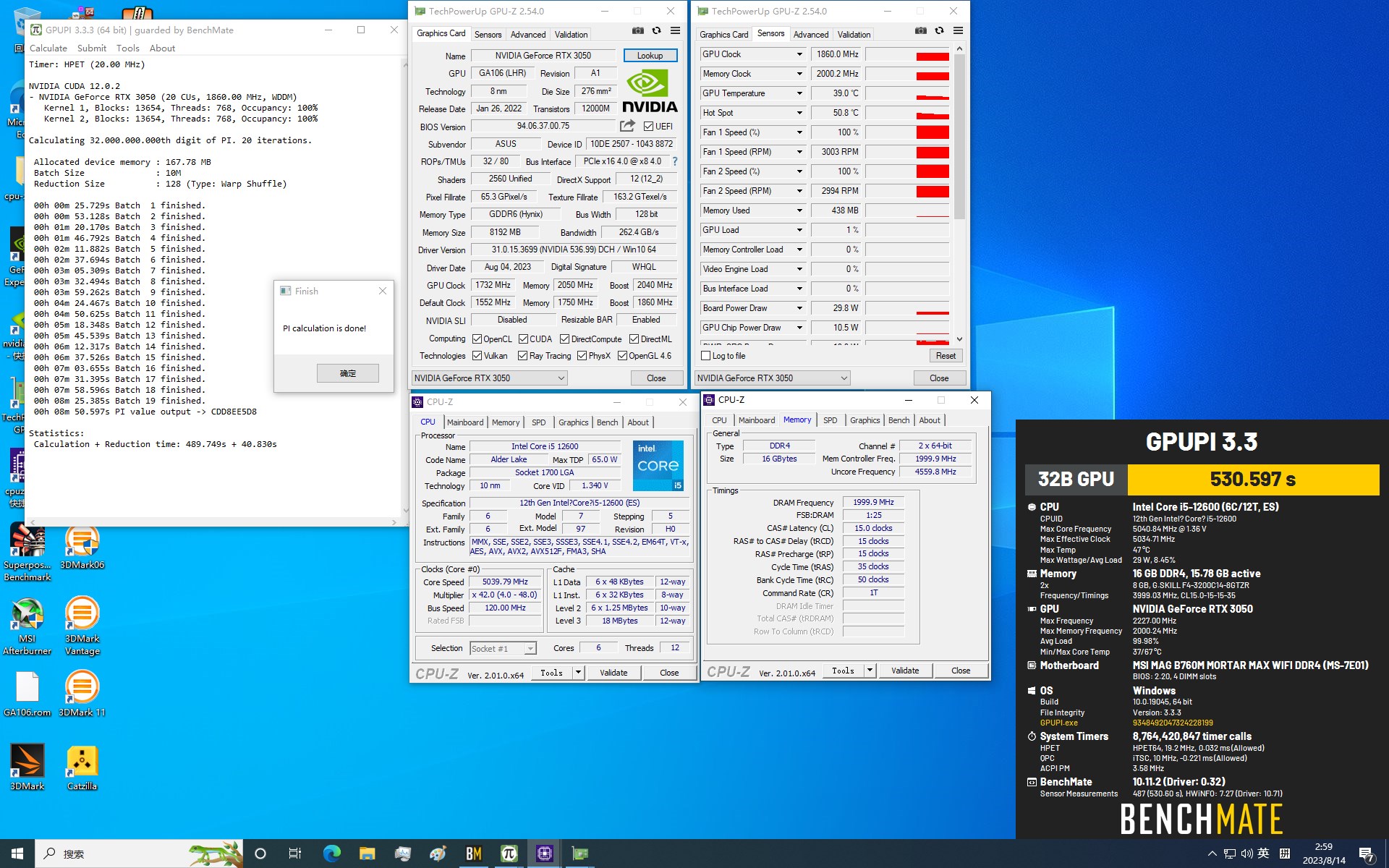Open the notification center icon
This screenshot has width=1389, height=868.
click(1366, 854)
